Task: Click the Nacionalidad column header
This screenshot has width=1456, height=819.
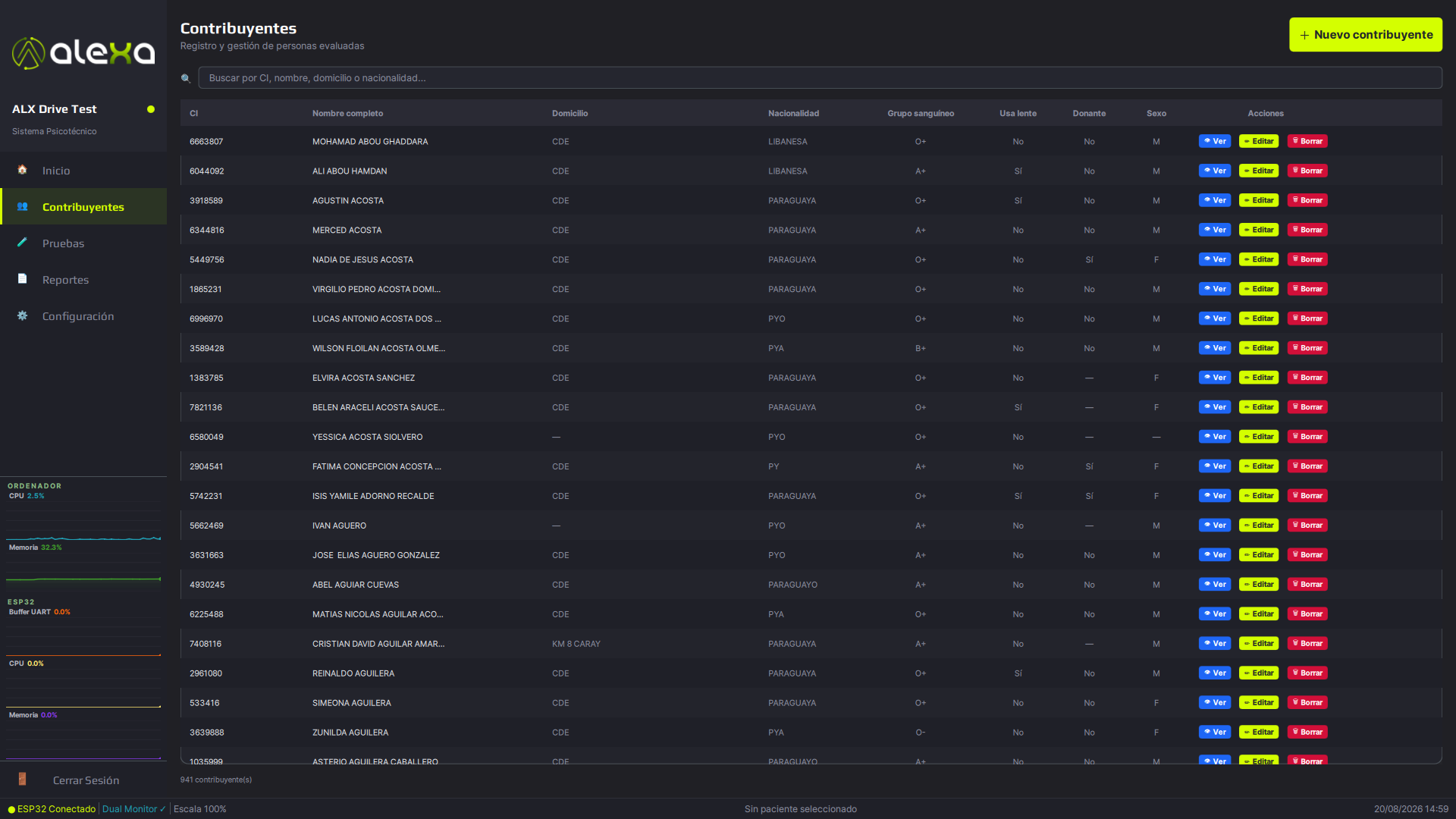Action: coord(793,114)
